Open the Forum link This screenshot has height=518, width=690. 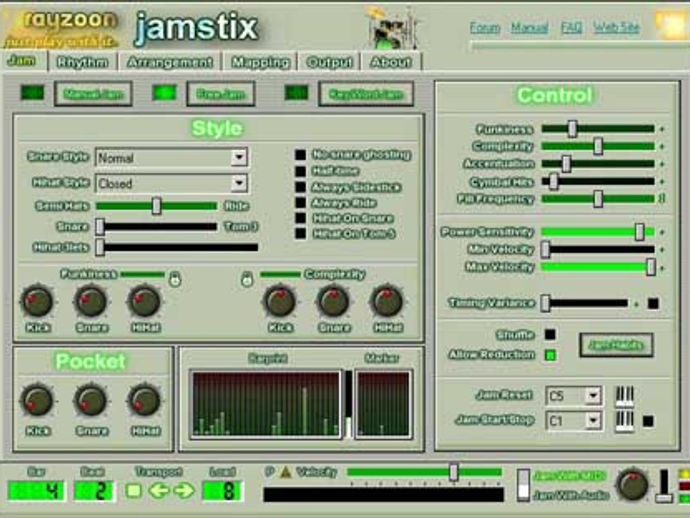click(485, 28)
